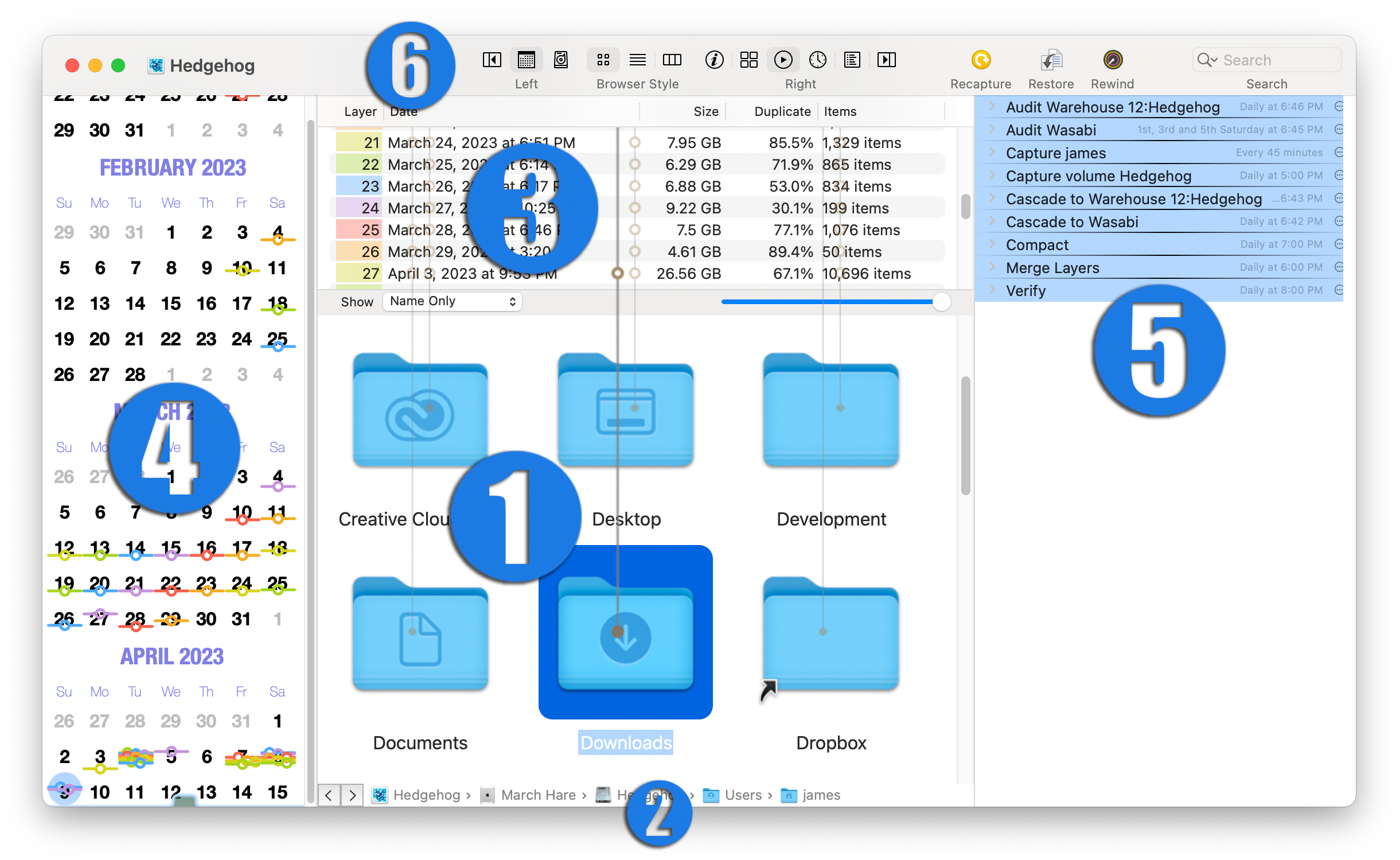Show the info panel with the i icon
This screenshot has width=1400, height=860.
(x=714, y=60)
